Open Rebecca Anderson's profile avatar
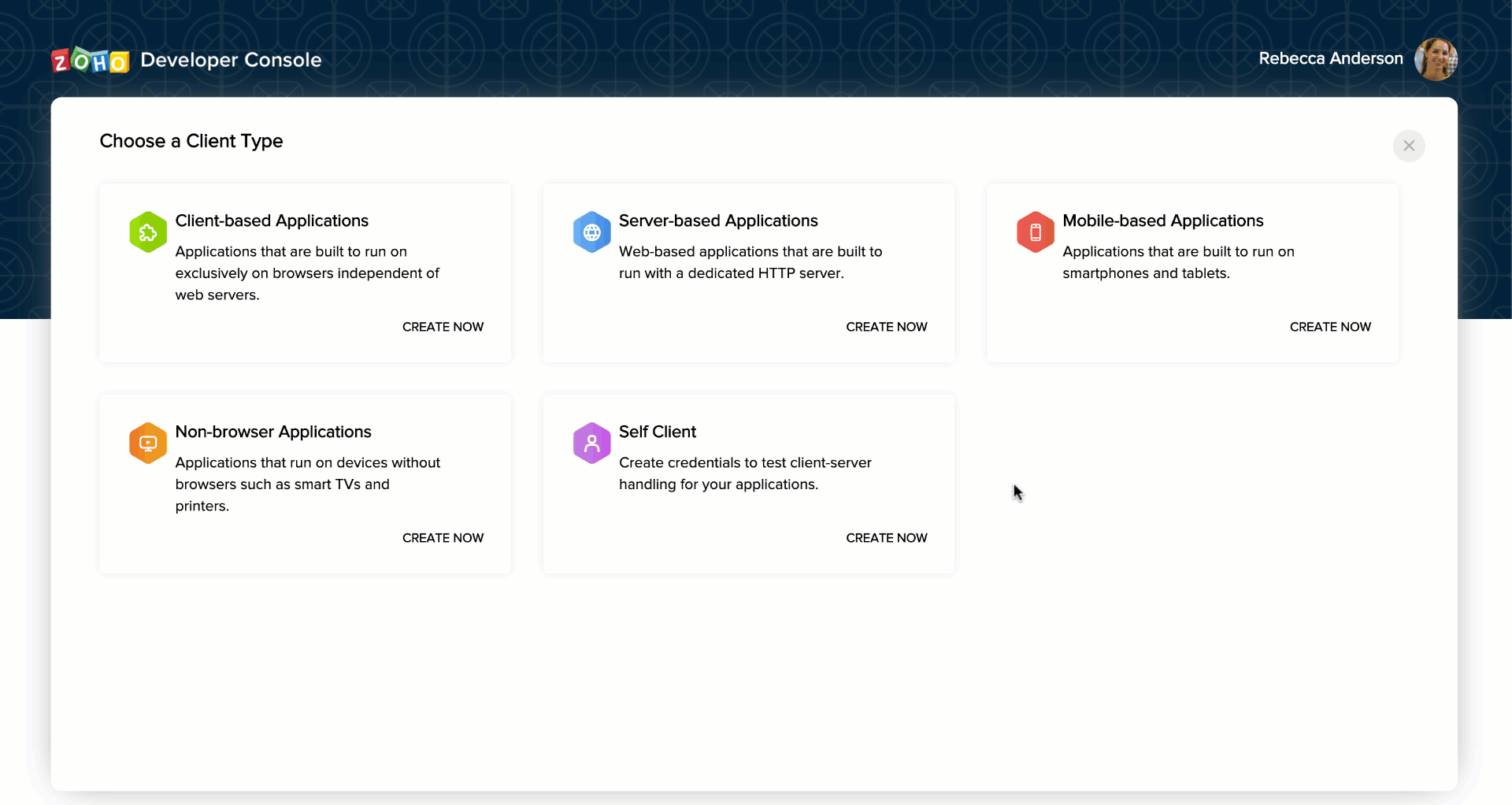Viewport: 1512px width, 805px height. [1436, 59]
